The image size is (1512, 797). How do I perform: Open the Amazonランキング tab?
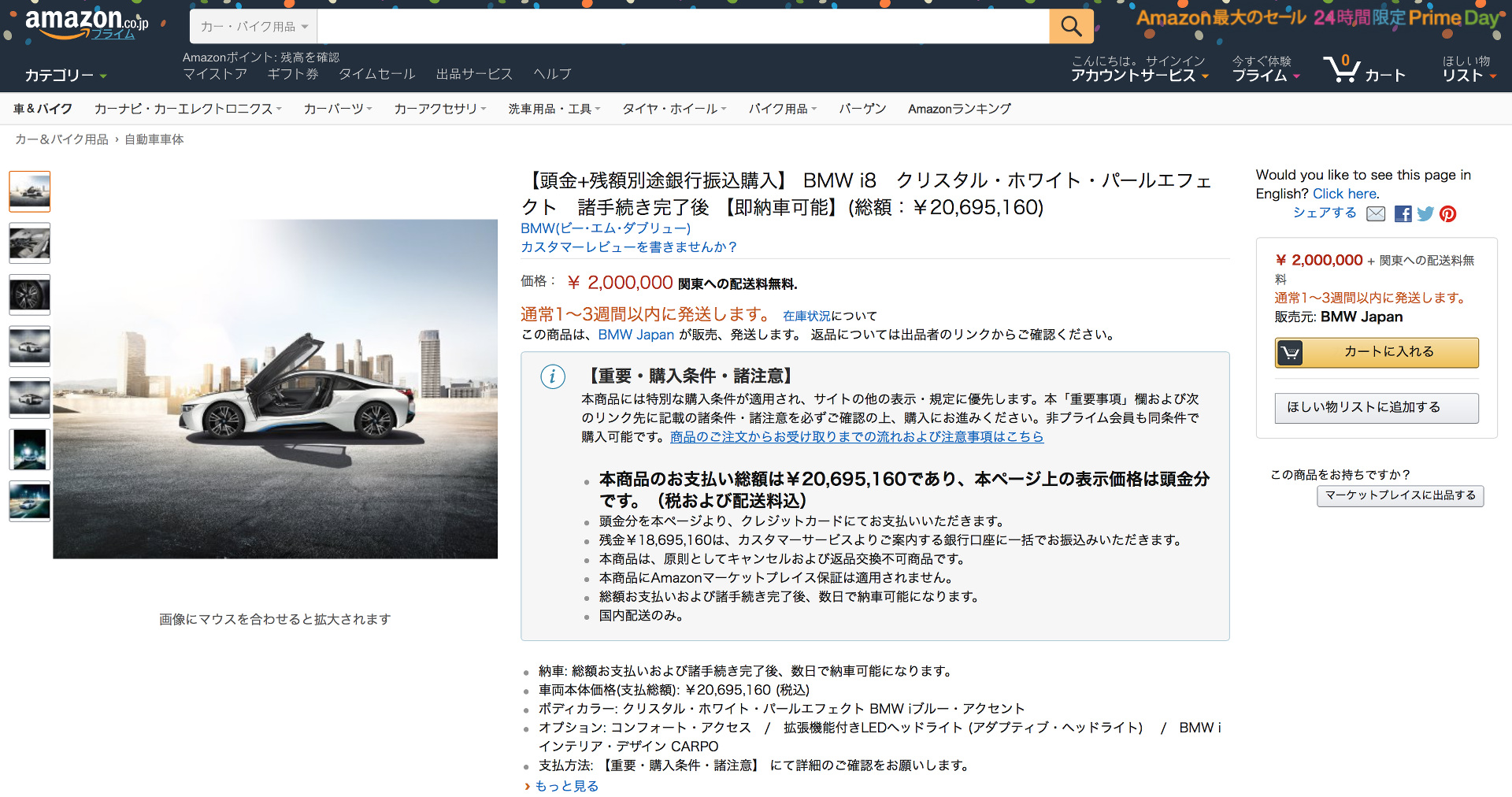tap(959, 109)
